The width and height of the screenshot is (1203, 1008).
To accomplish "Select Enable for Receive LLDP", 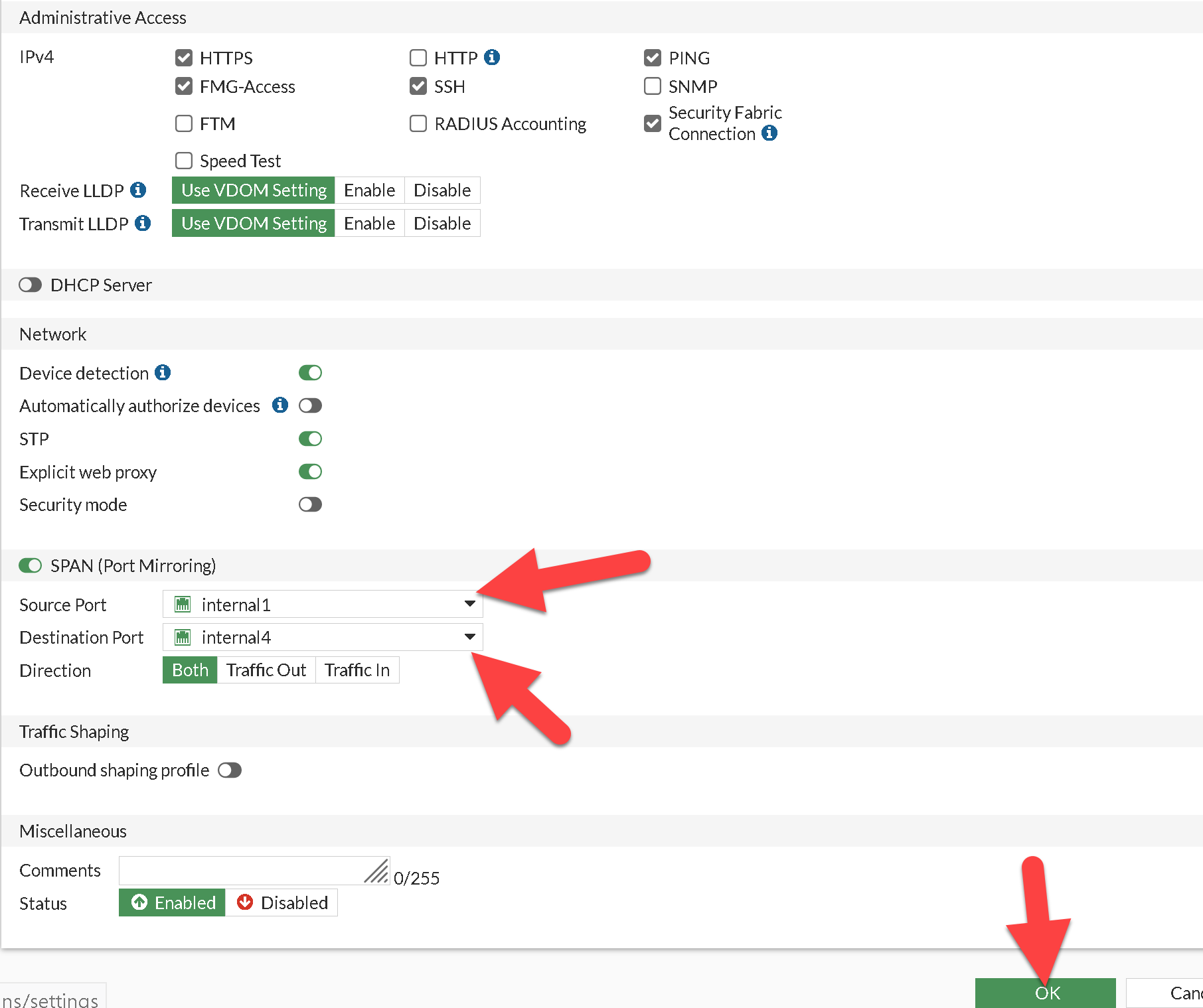I will click(x=369, y=190).
